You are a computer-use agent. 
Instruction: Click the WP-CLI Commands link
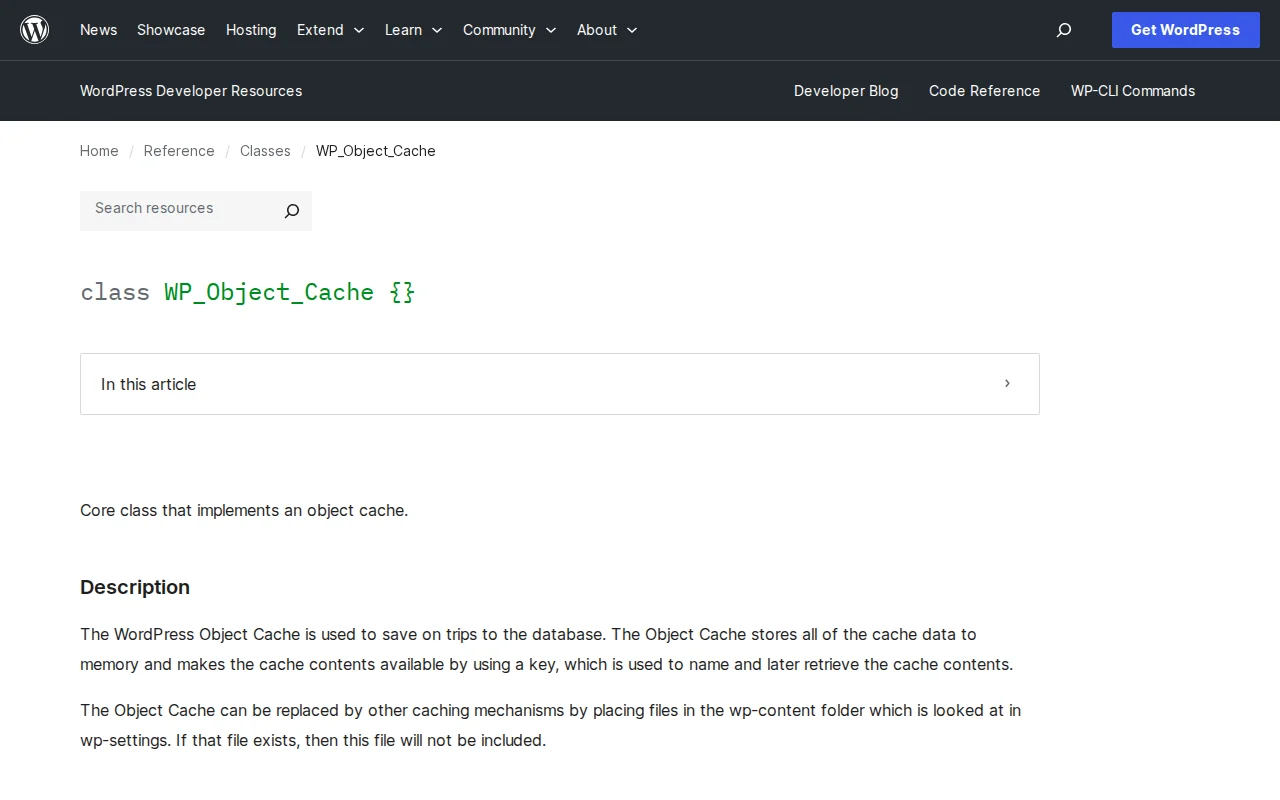1133,91
